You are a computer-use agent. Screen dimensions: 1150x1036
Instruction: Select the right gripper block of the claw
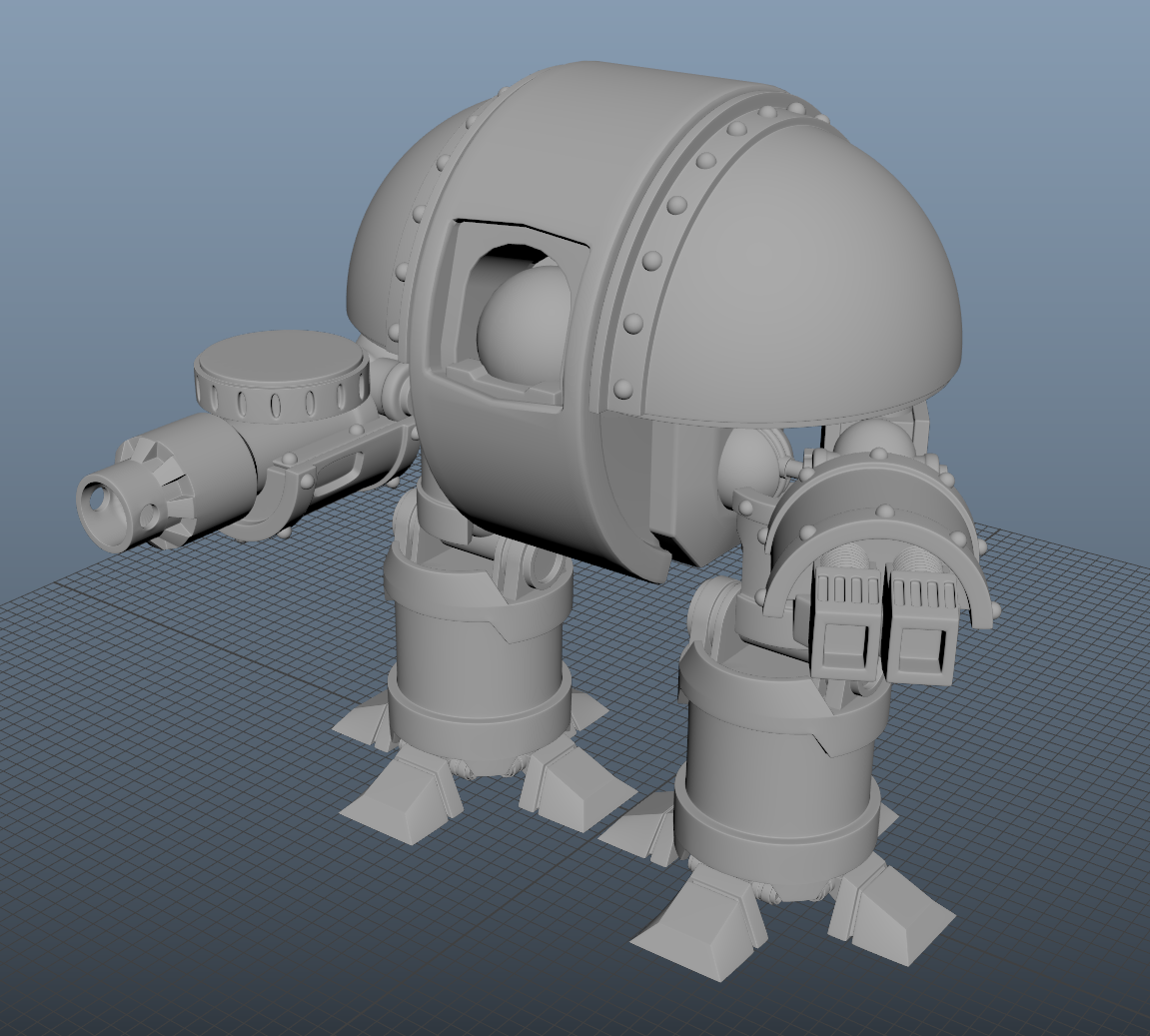[x=922, y=625]
